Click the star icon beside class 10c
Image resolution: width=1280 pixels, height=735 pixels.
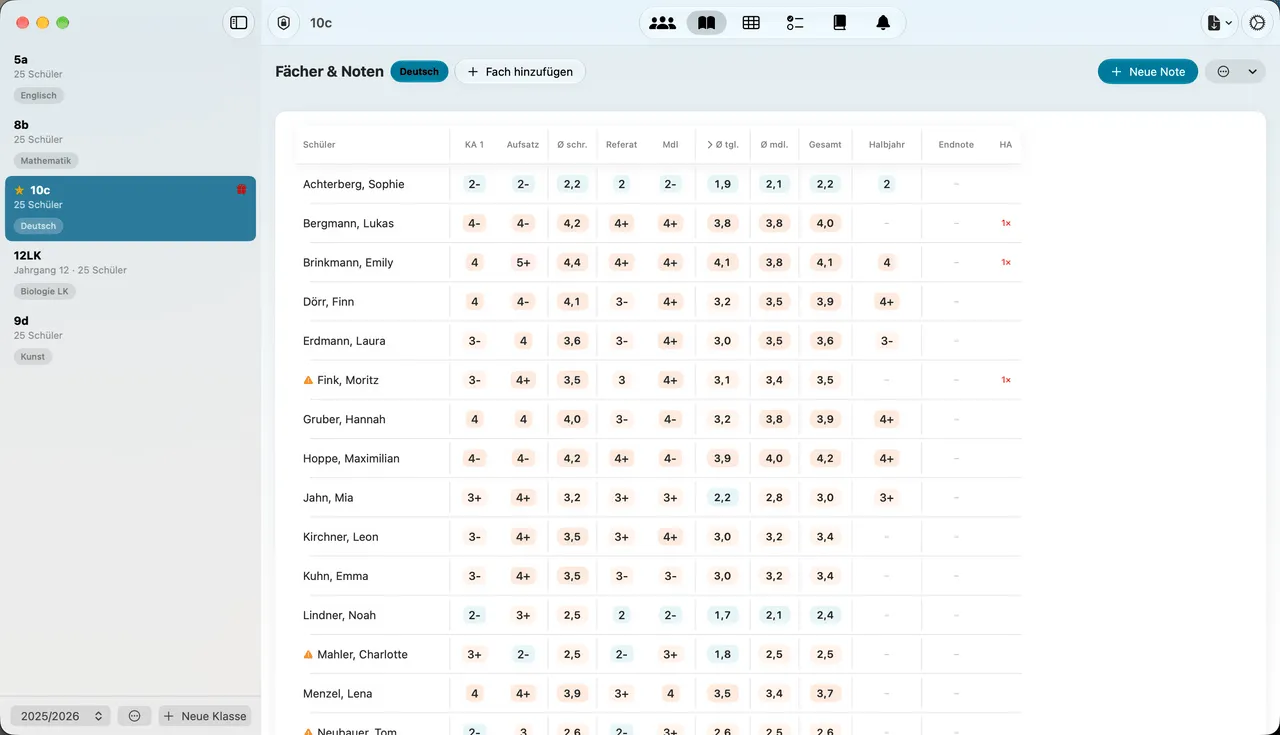coord(19,190)
